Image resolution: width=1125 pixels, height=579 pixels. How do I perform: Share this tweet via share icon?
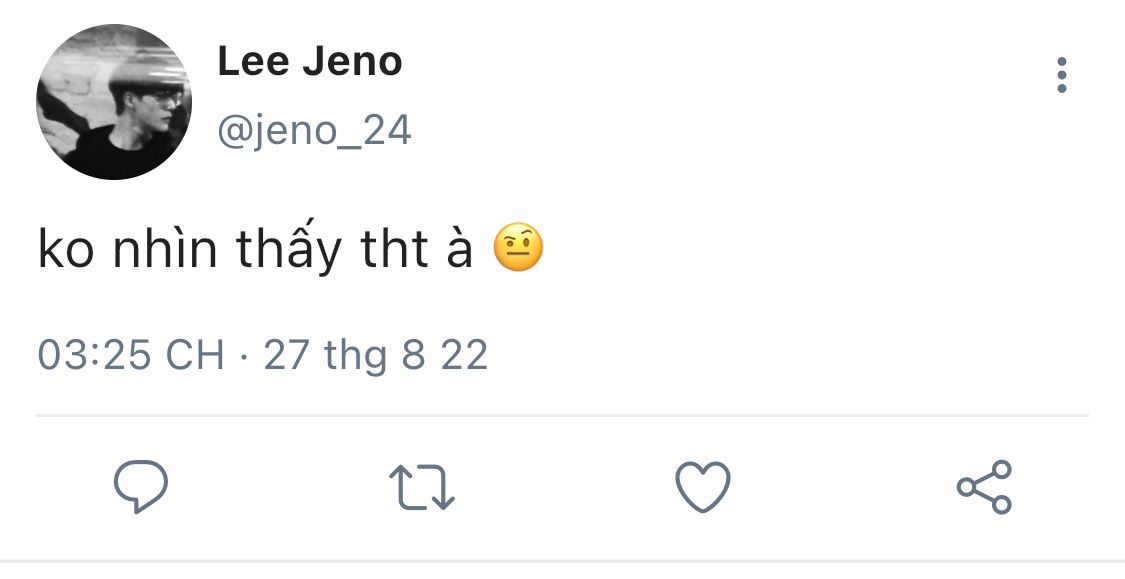[985, 487]
